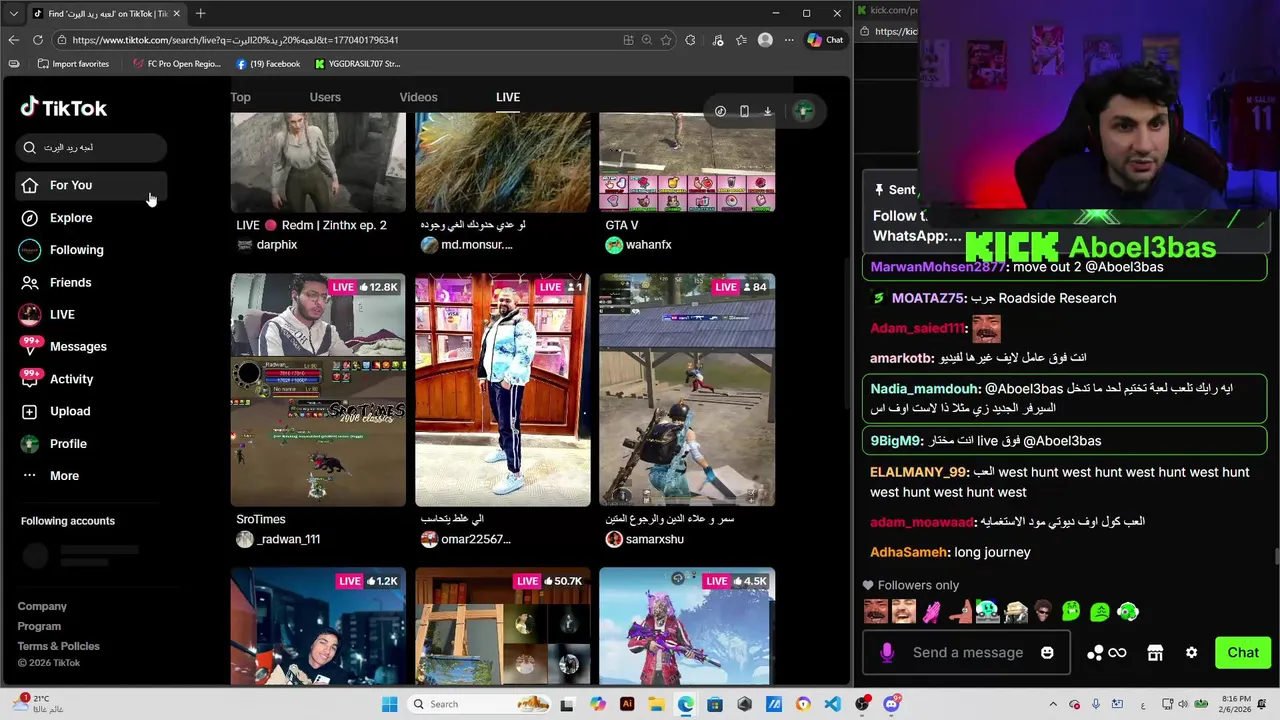The height and width of the screenshot is (720, 1280).
Task: Open the Edge Copilot Chat button
Action: [x=826, y=40]
